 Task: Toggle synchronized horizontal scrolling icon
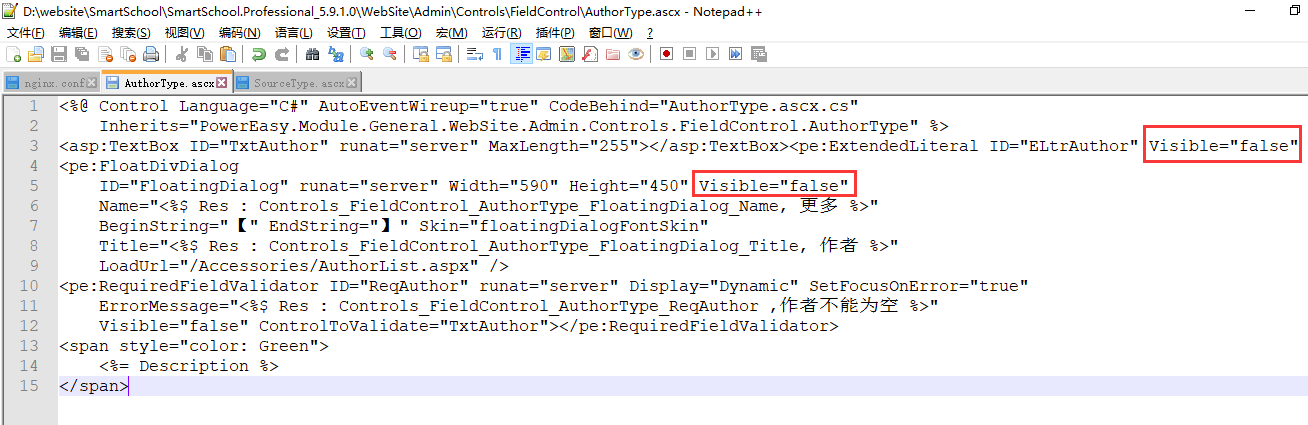click(444, 54)
